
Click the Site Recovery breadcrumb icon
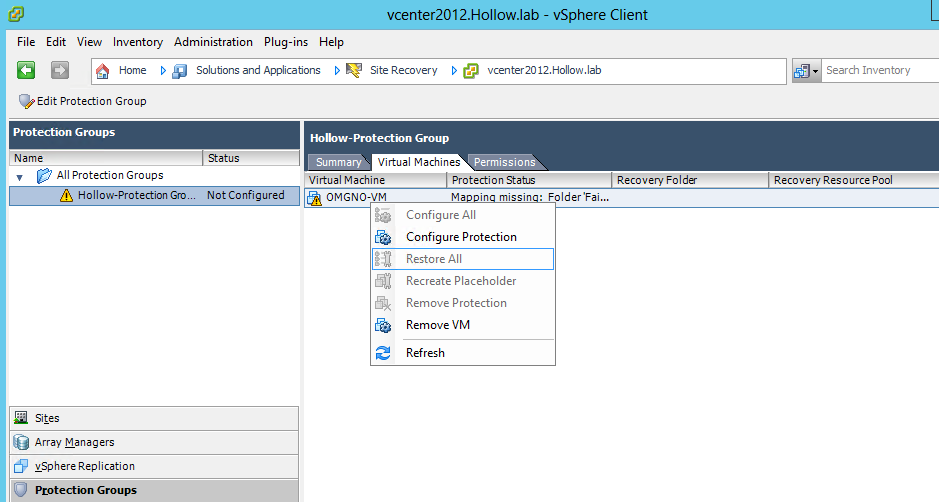[353, 71]
